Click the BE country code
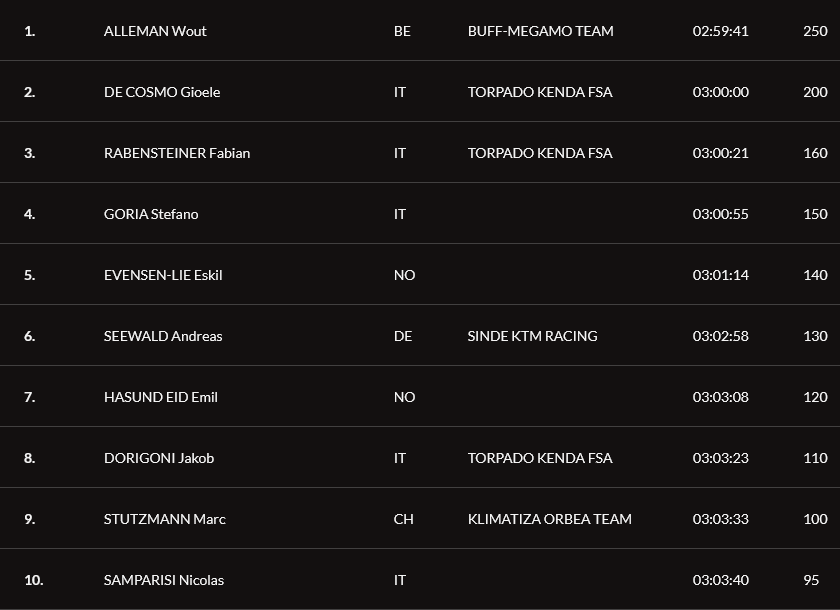840x610 pixels. 402,31
